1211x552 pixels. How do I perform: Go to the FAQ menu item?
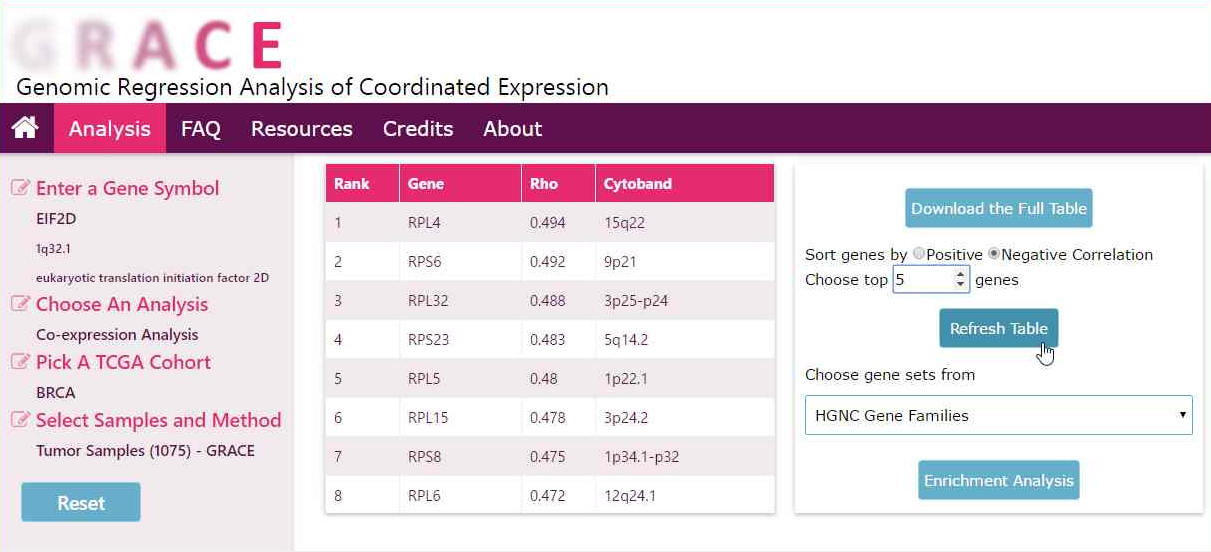(200, 129)
